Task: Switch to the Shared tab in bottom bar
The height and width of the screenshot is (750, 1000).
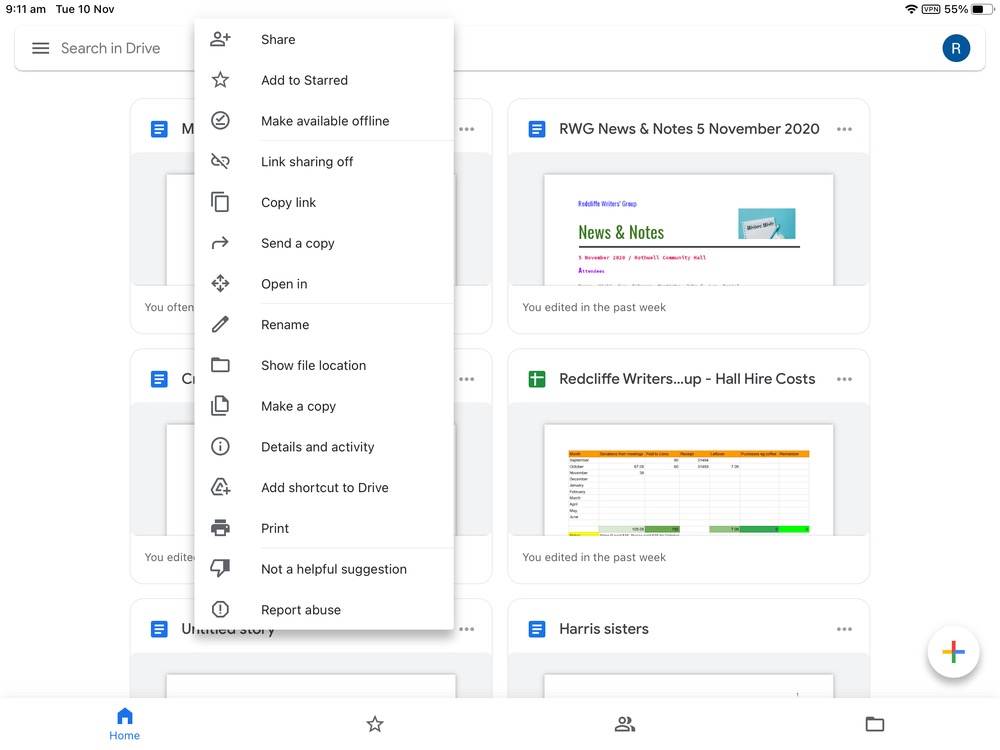Action: tap(625, 724)
